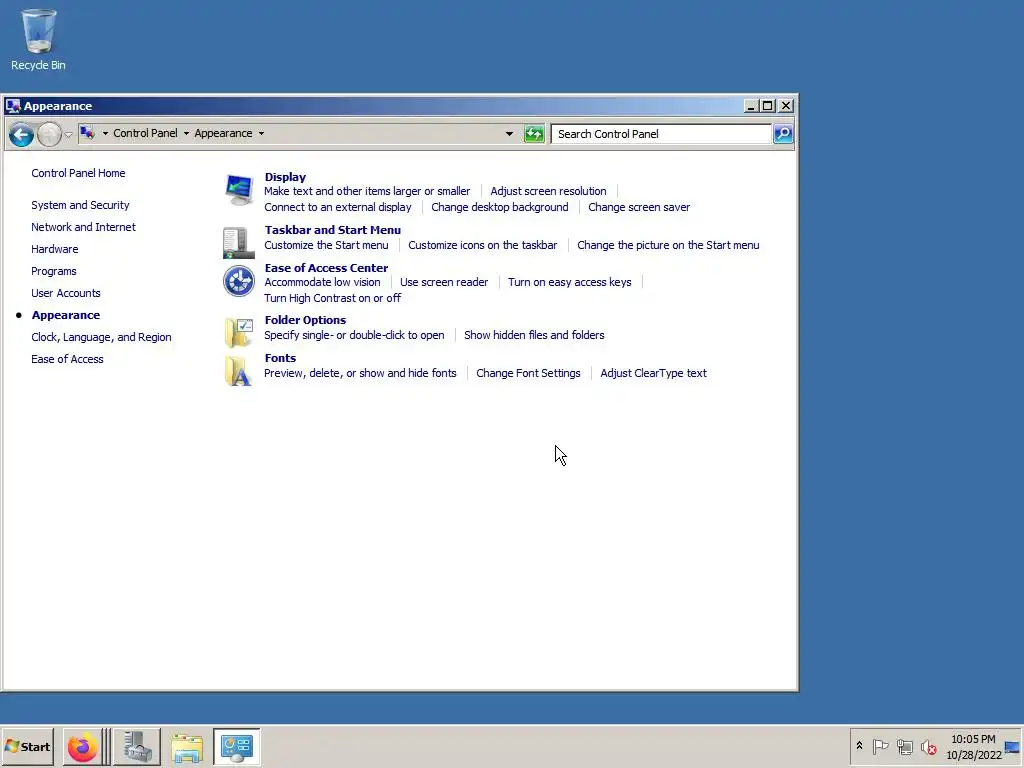Image resolution: width=1024 pixels, height=768 pixels.
Task: Click Show hidden files and folders
Action: pos(534,335)
